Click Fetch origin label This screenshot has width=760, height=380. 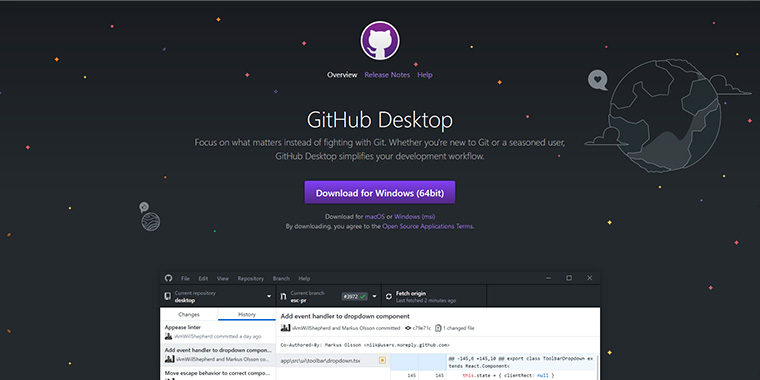coord(411,293)
